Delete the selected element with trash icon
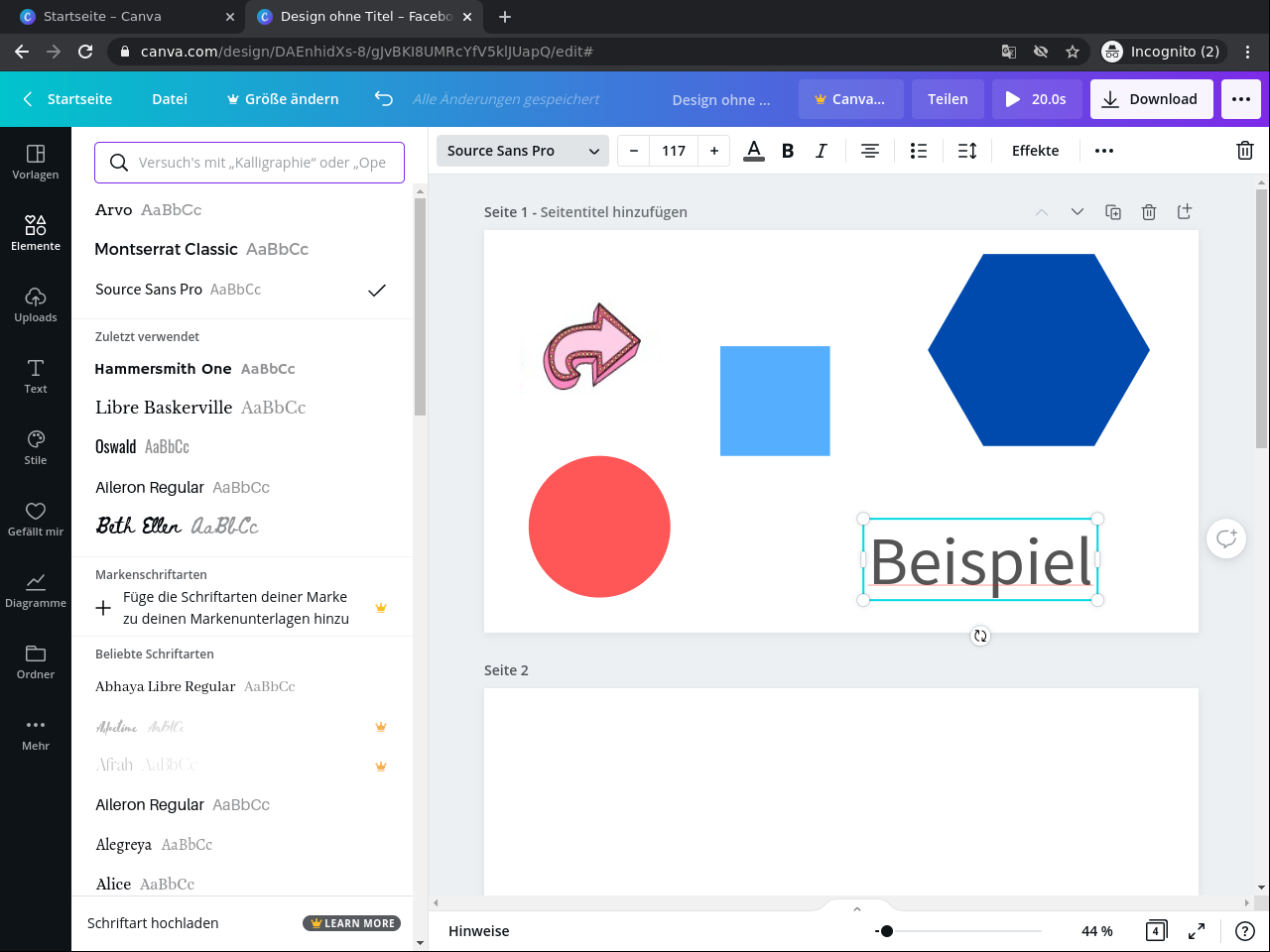The height and width of the screenshot is (952, 1270). click(1245, 151)
